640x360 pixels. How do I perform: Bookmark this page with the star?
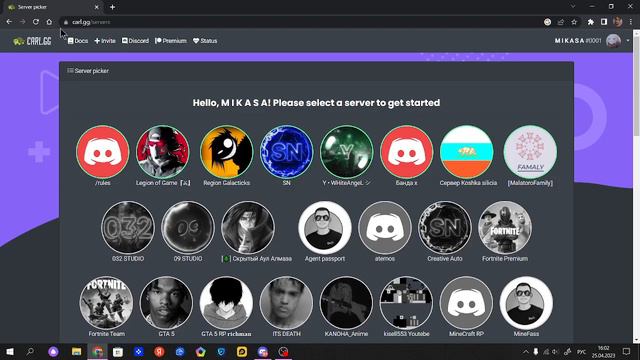pos(574,22)
